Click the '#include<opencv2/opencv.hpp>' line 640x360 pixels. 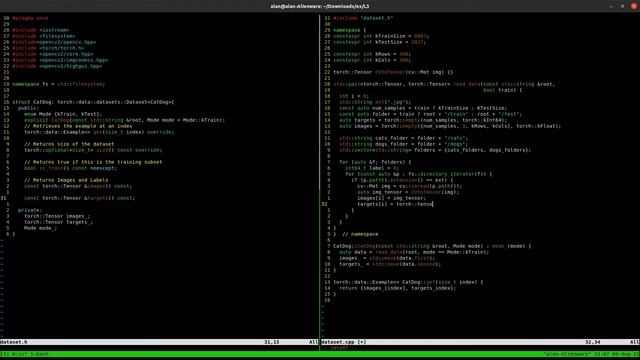coord(54,42)
